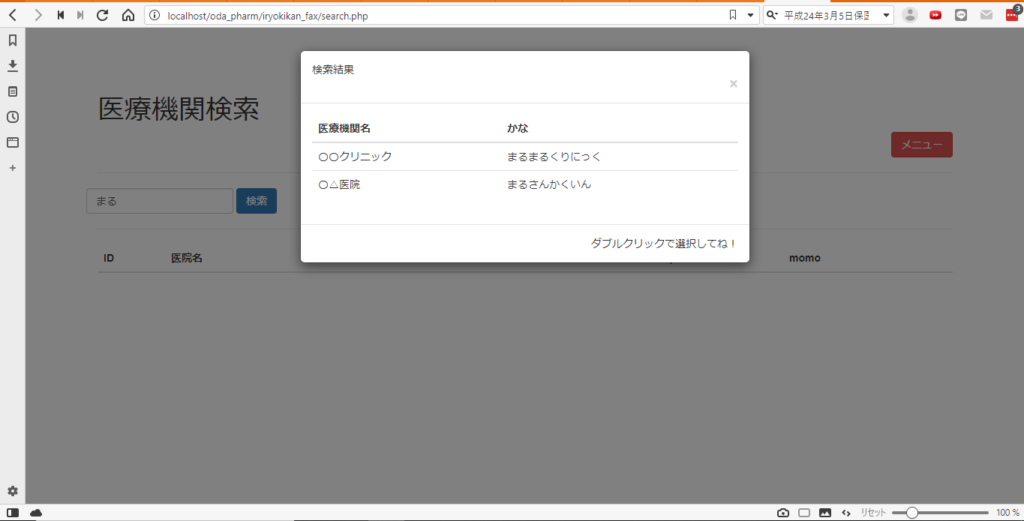This screenshot has width=1024, height=521.
Task: Open the History panel clock icon
Action: [x=13, y=117]
